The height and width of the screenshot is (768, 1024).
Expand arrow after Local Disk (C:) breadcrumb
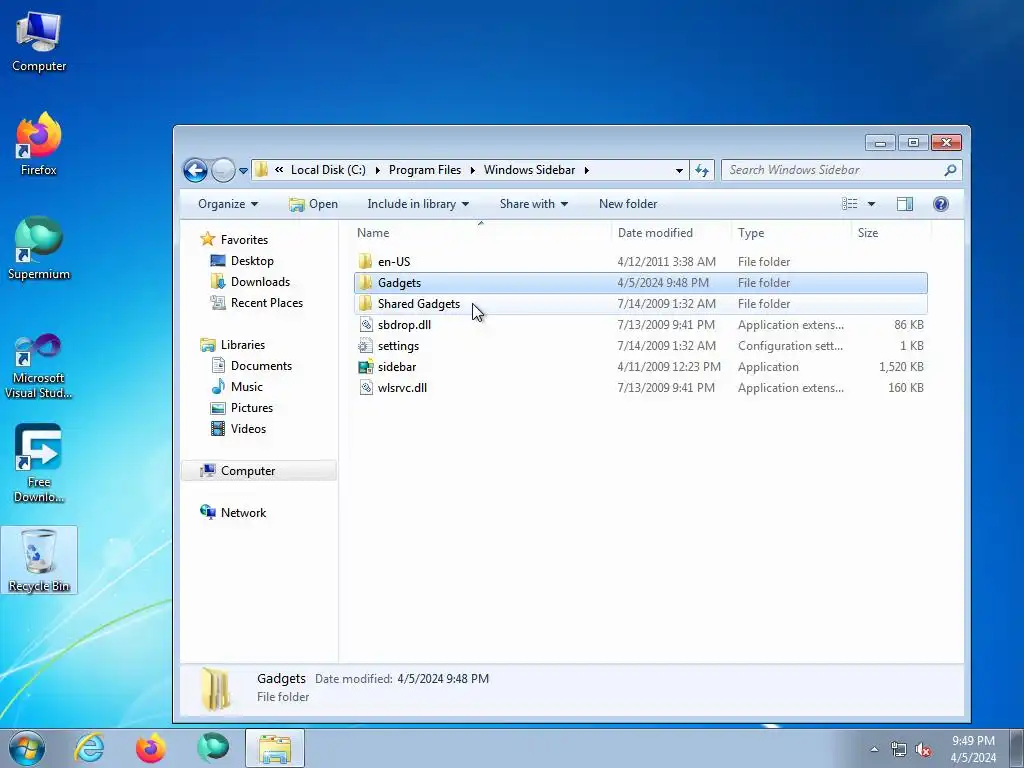pos(377,170)
